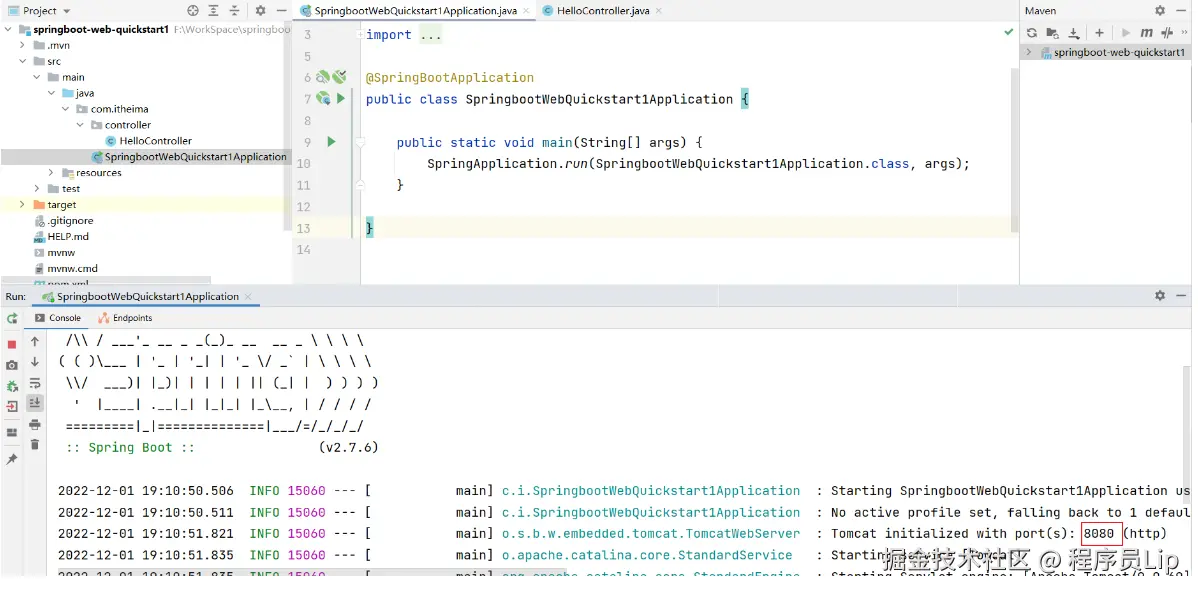Generate sources and update folders in Maven
Viewport: 1198px width, 593px height.
click(x=1053, y=33)
